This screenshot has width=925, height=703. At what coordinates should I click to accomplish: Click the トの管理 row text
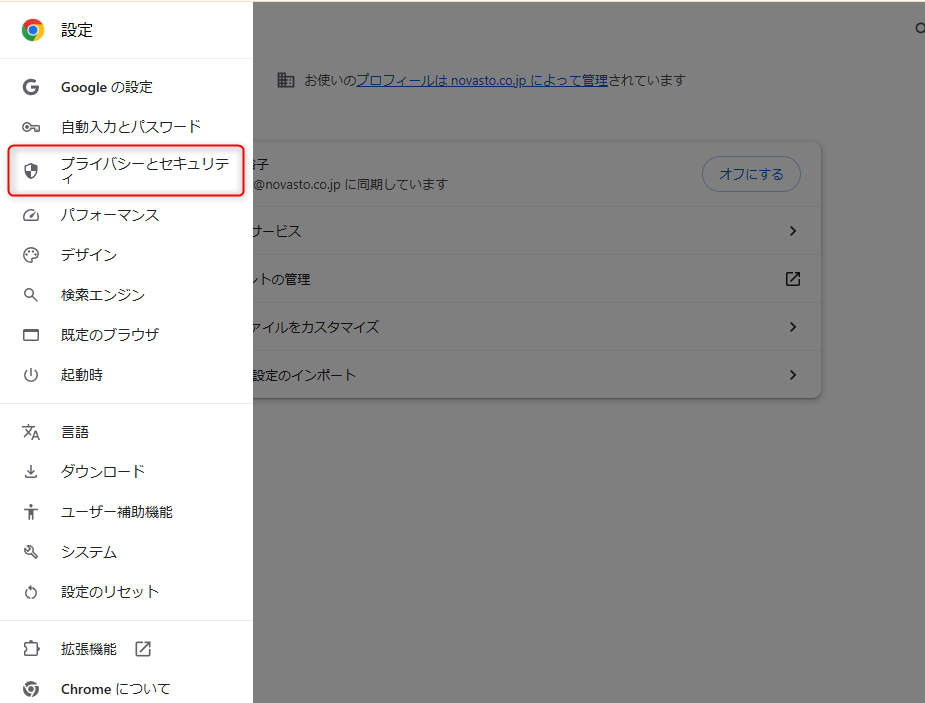point(282,279)
